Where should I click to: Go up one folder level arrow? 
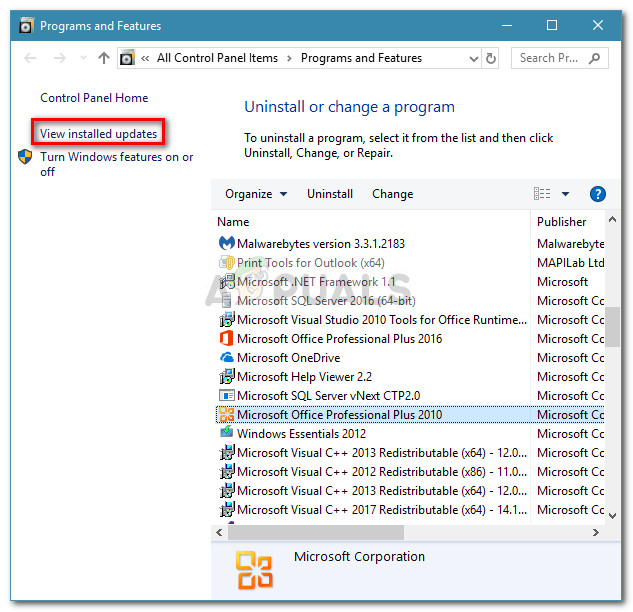(x=104, y=58)
